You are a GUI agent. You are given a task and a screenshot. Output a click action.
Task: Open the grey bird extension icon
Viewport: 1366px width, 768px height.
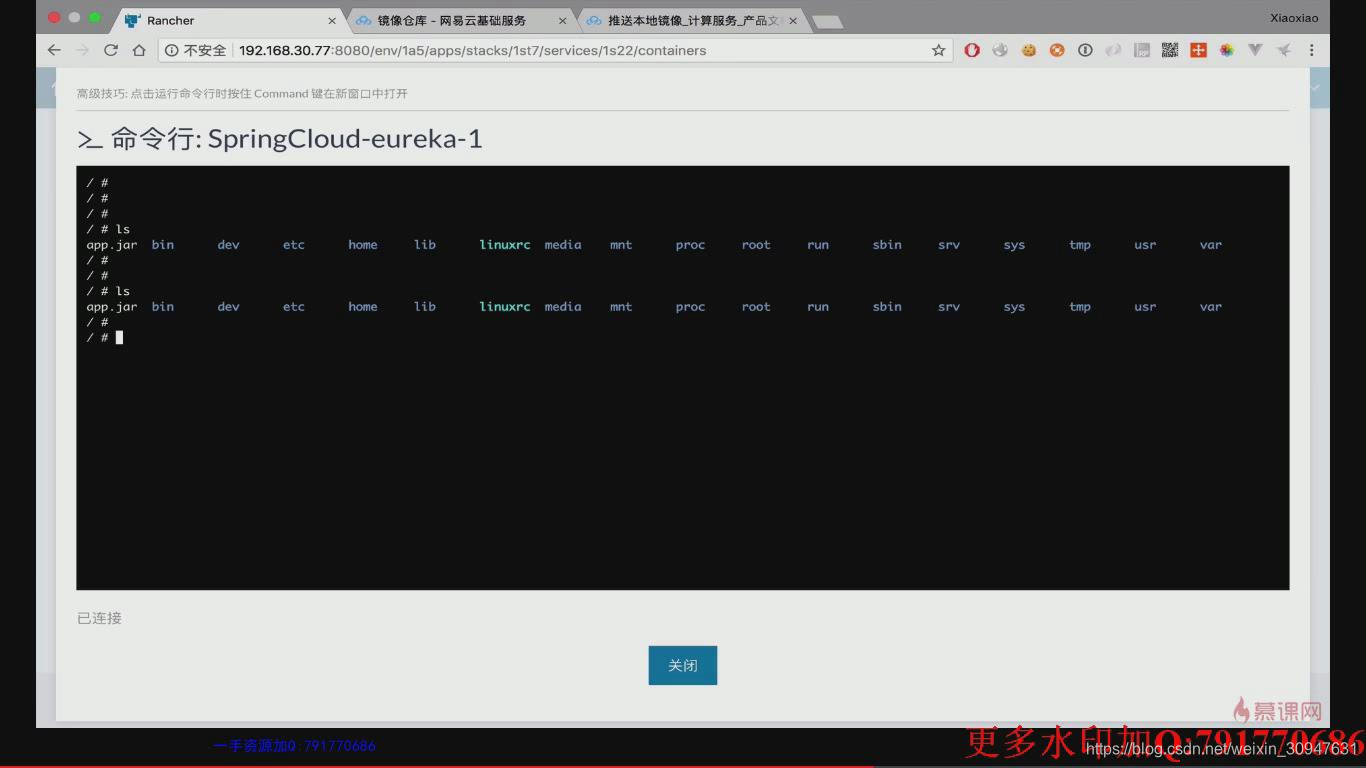1284,50
